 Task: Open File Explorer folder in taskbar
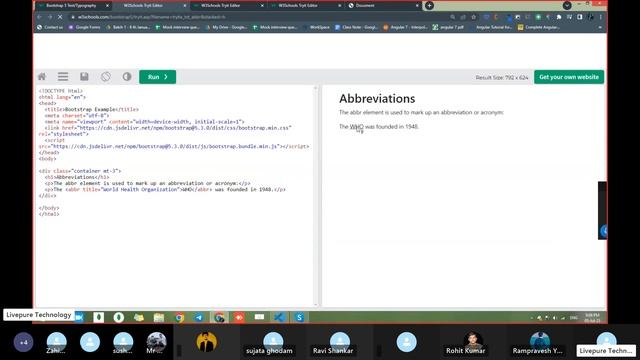(159, 317)
